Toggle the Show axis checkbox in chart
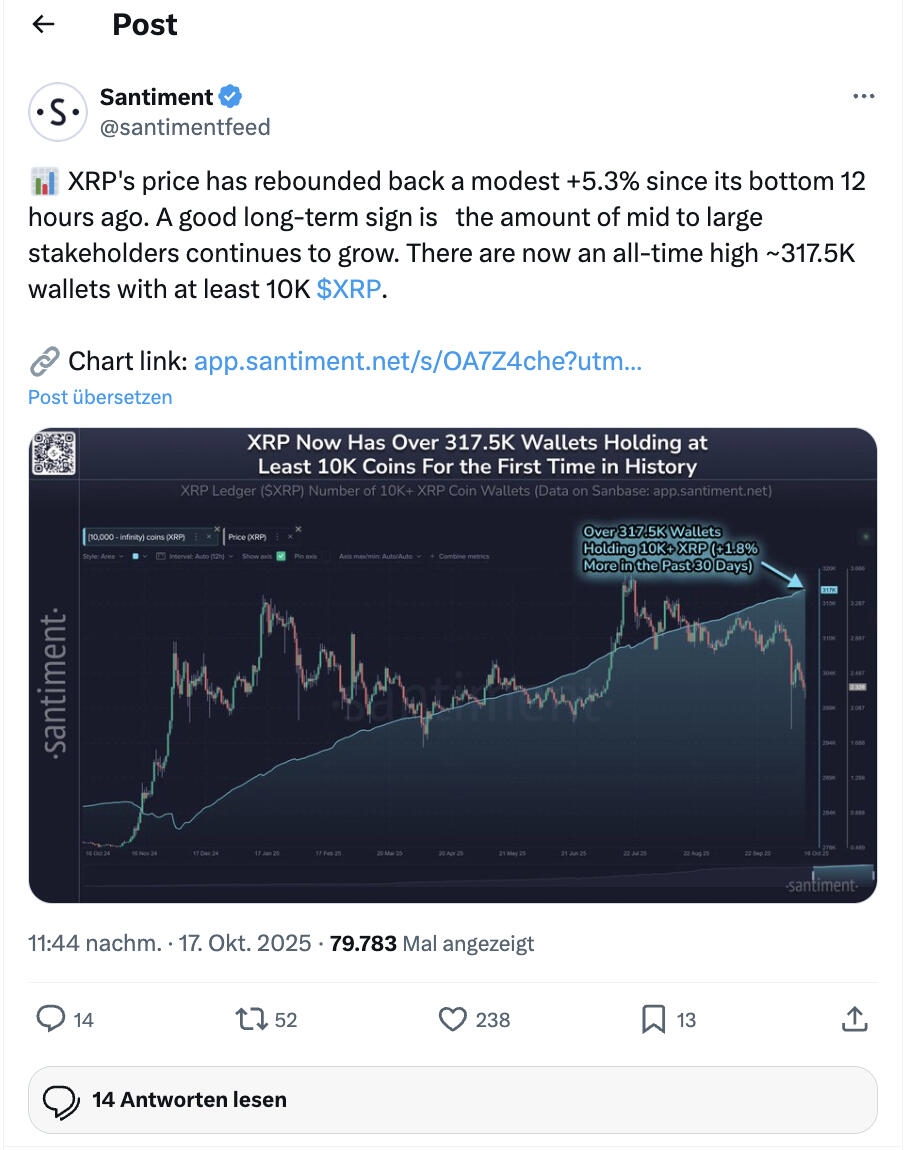The width and height of the screenshot is (910, 1150). (x=281, y=556)
